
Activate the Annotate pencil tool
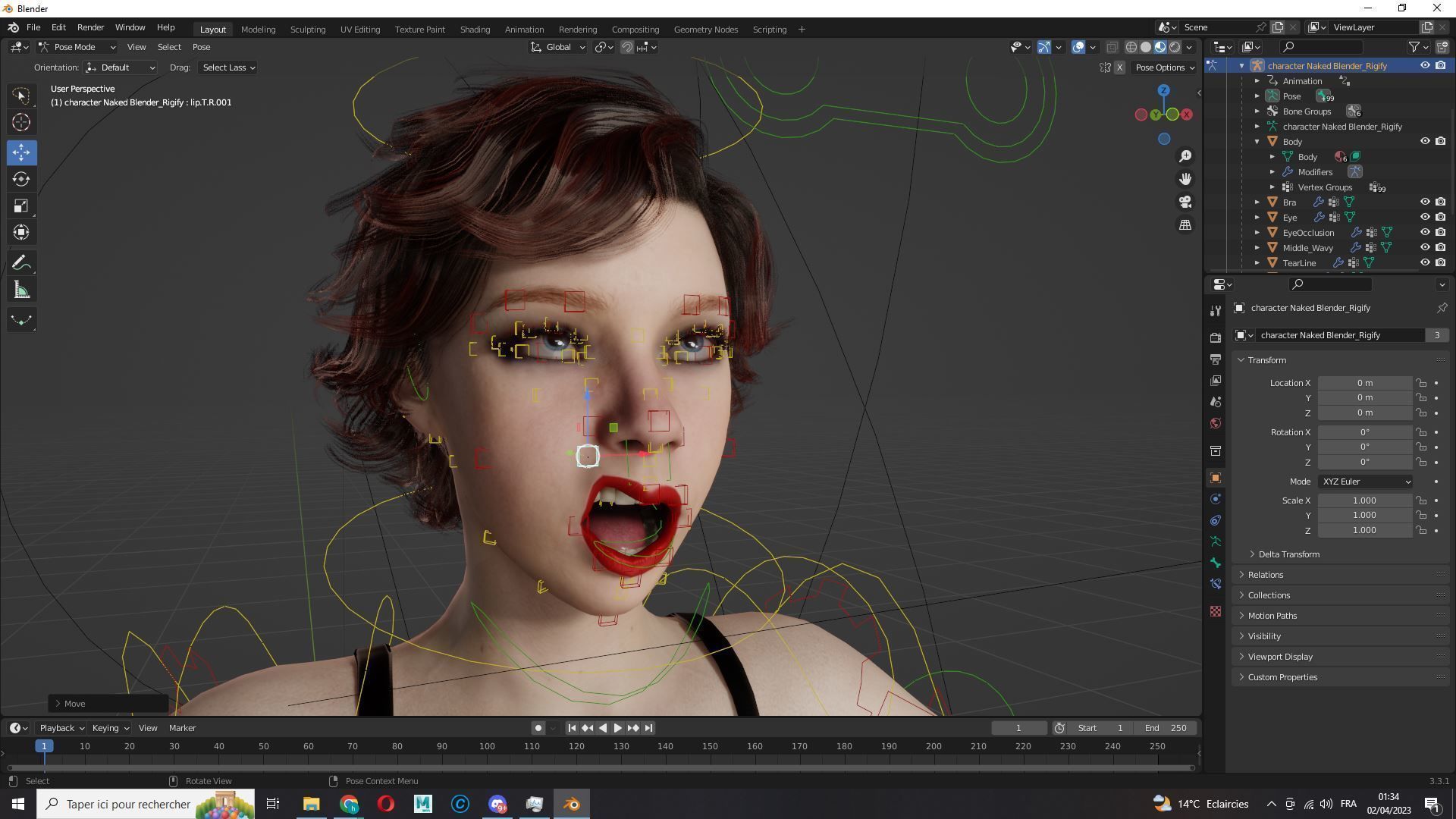(21, 263)
